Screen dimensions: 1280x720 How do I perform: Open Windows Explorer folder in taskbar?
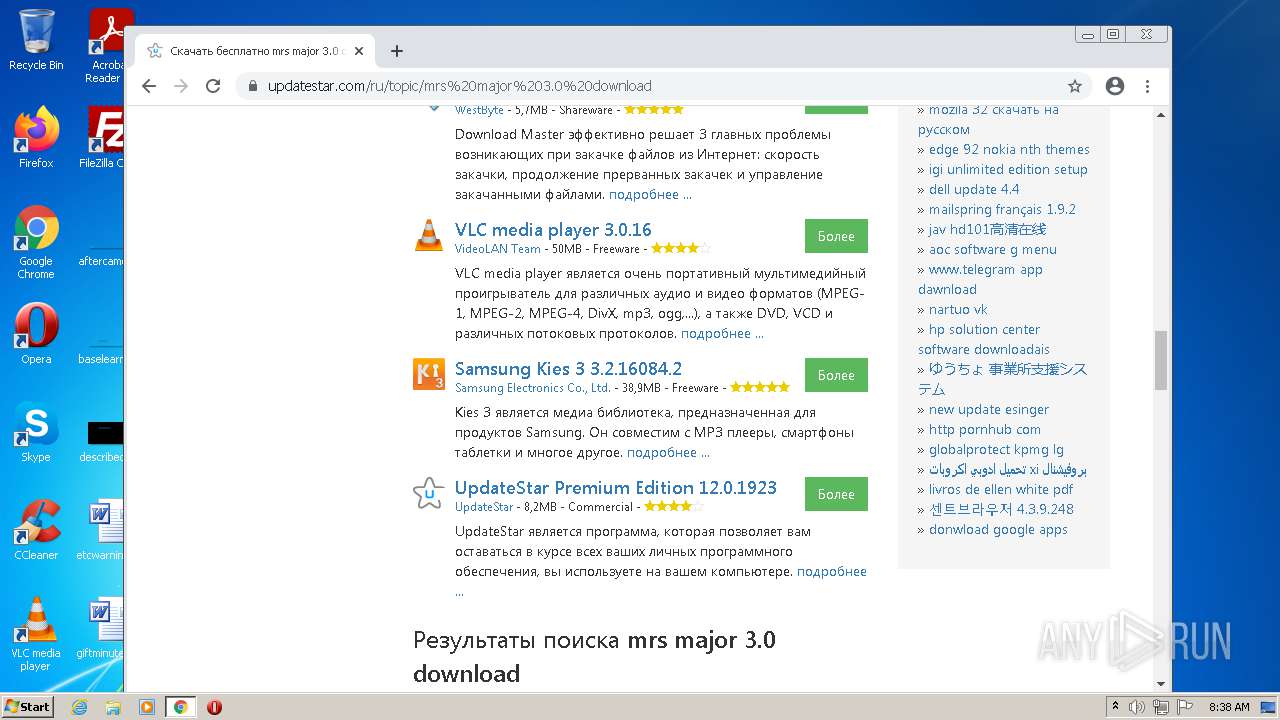pos(113,707)
